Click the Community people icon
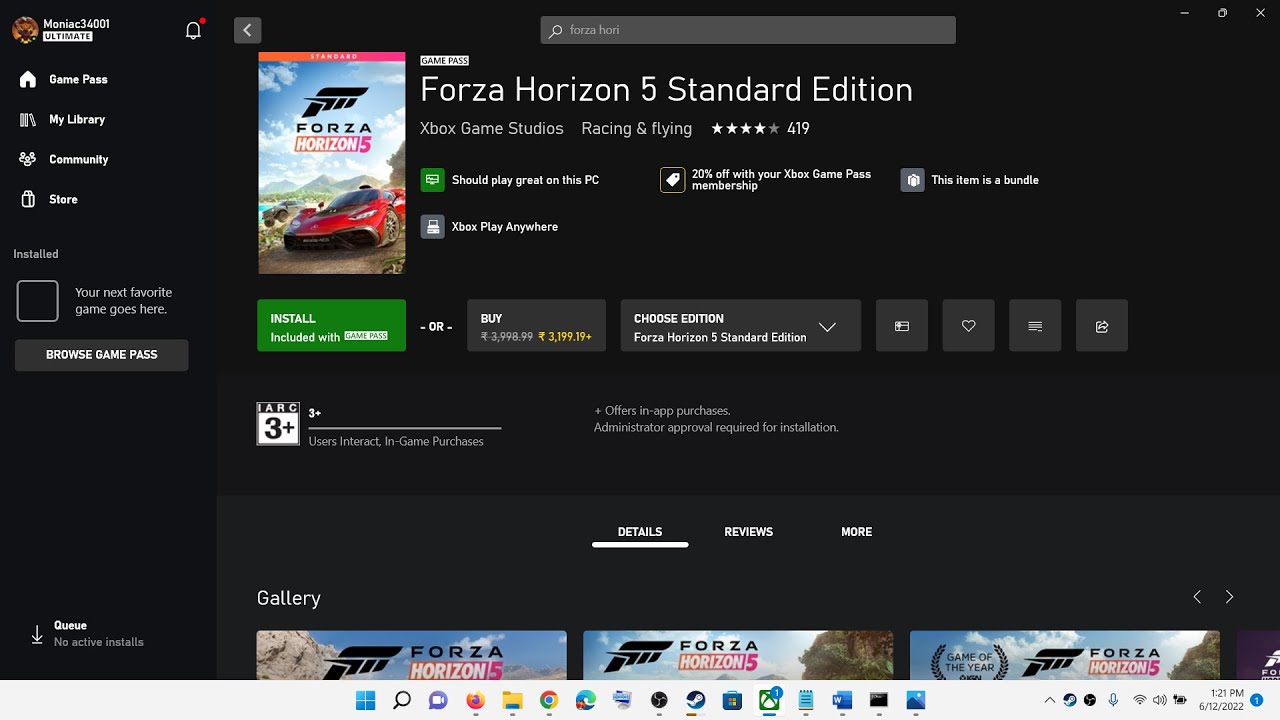1280x720 pixels. click(28, 159)
